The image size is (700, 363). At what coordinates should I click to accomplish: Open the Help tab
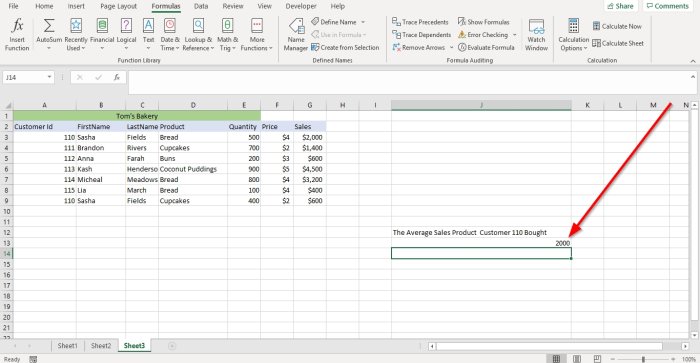[x=338, y=6]
